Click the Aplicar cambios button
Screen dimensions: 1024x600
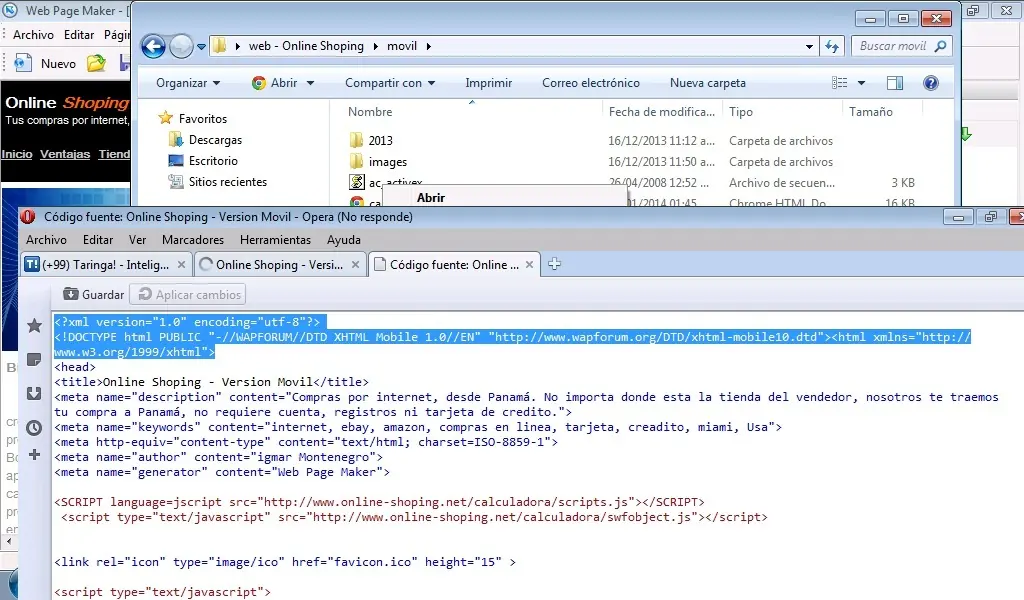[189, 294]
